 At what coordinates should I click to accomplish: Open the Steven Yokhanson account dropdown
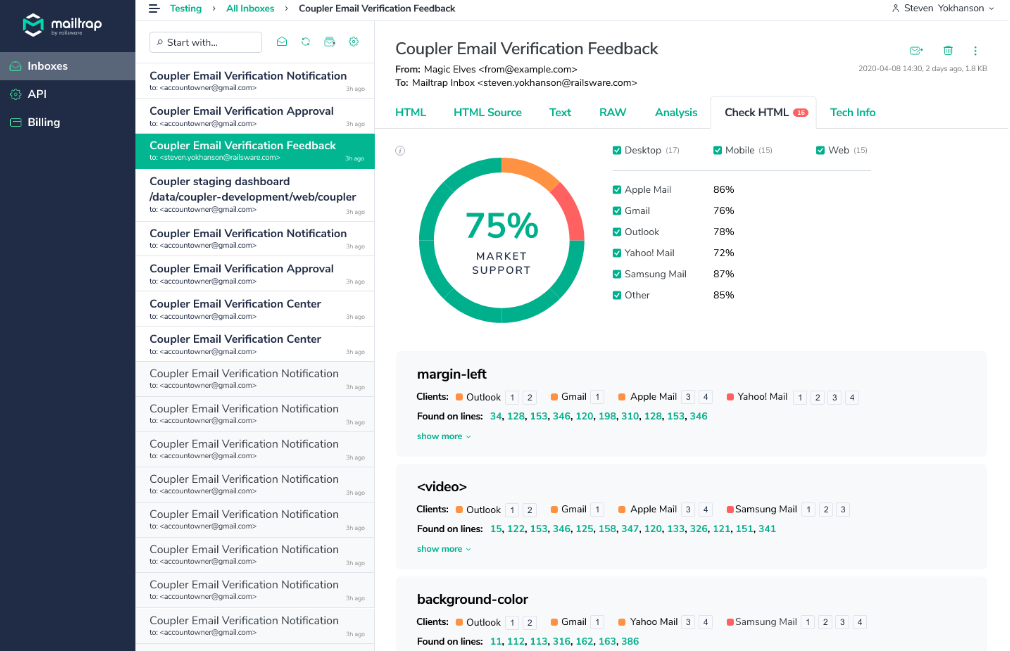943,8
